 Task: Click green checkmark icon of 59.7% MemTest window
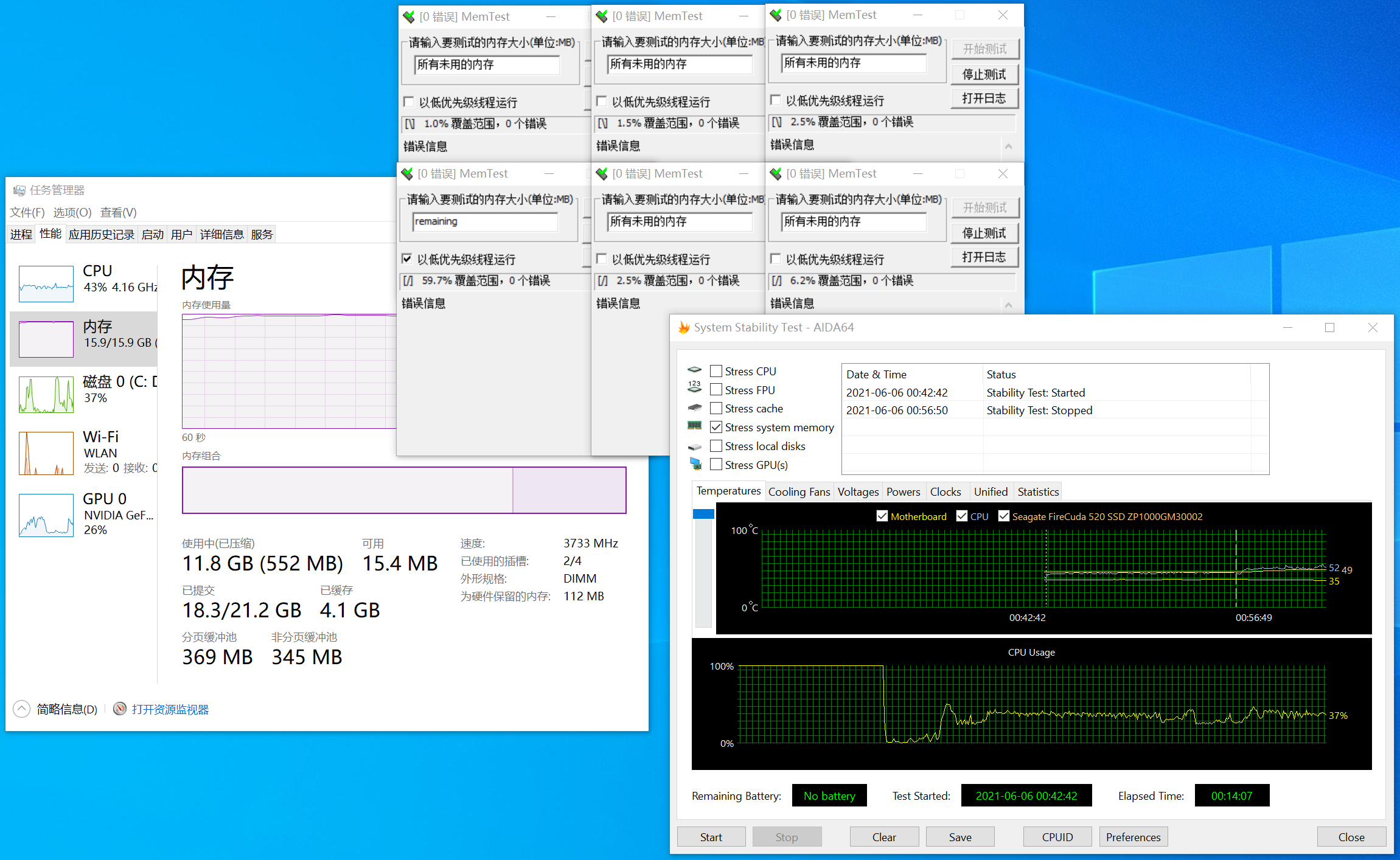click(x=407, y=174)
